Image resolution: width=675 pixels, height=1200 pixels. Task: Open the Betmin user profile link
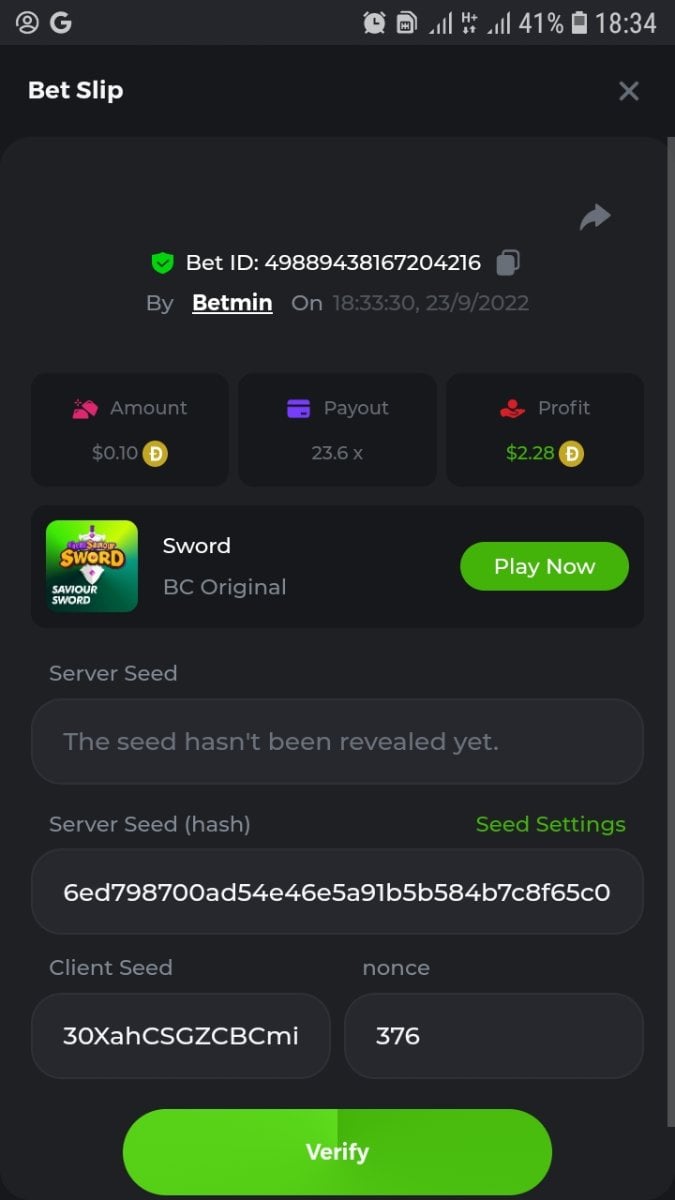click(232, 303)
